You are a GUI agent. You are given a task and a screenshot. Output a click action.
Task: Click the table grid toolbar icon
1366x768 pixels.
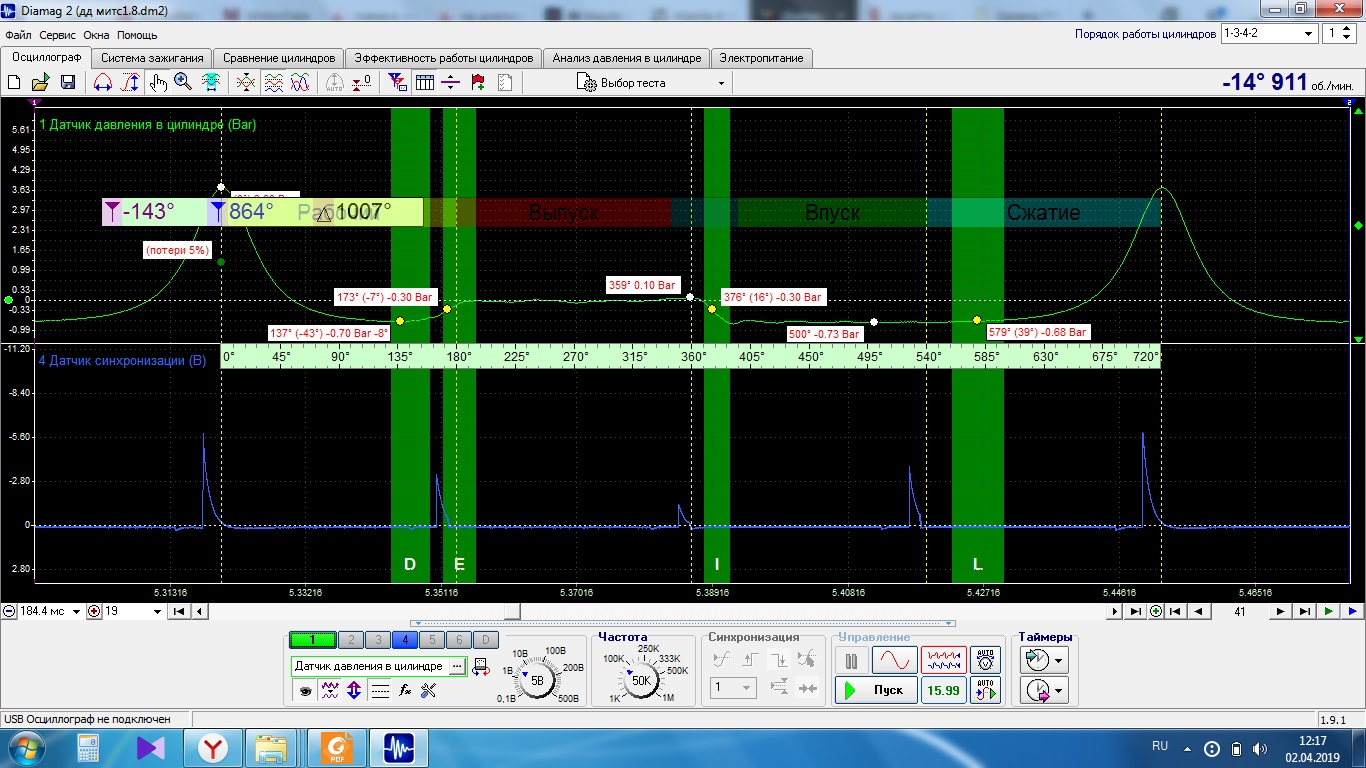pos(424,83)
